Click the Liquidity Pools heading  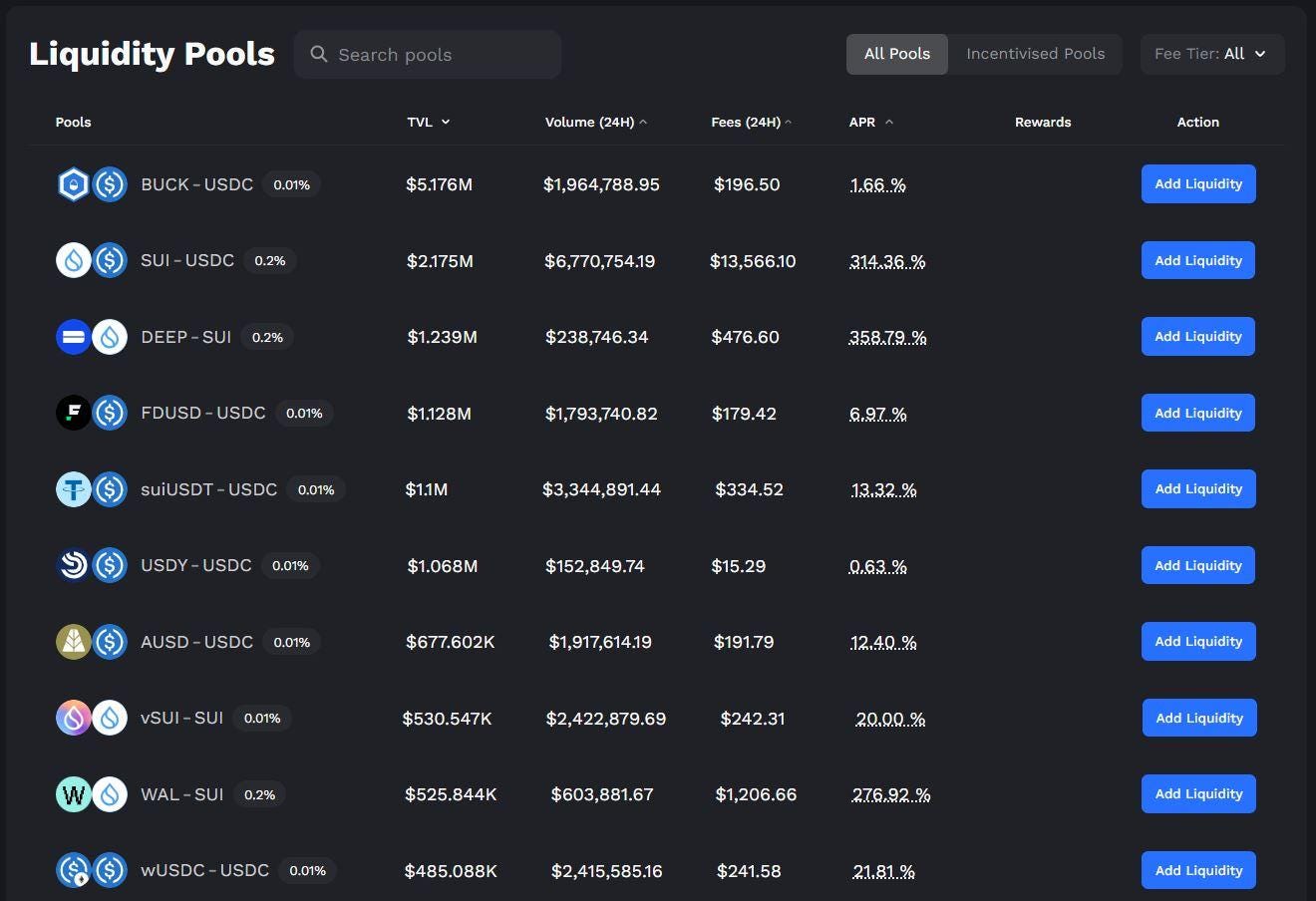point(152,54)
